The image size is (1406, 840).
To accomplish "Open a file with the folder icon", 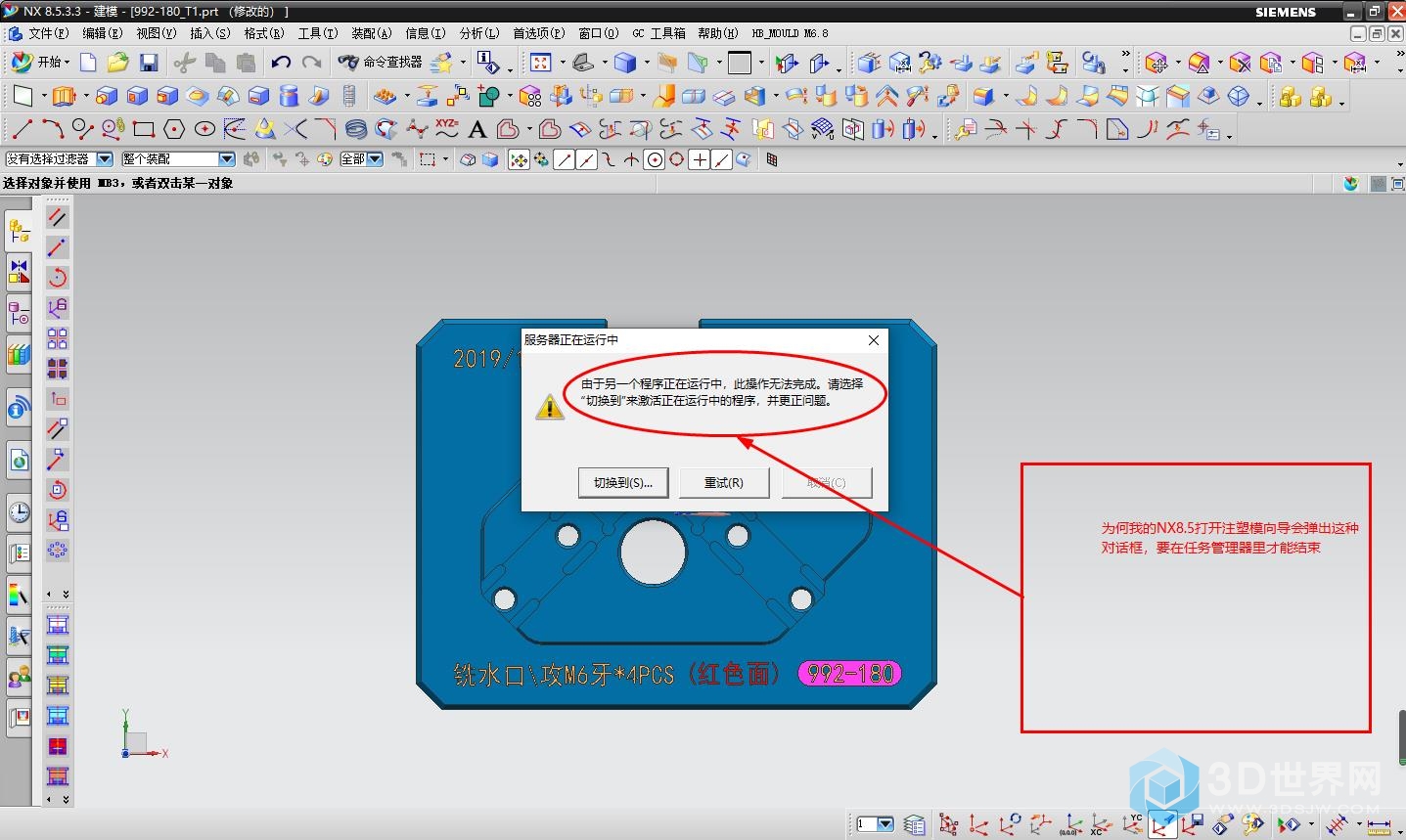I will [x=118, y=63].
